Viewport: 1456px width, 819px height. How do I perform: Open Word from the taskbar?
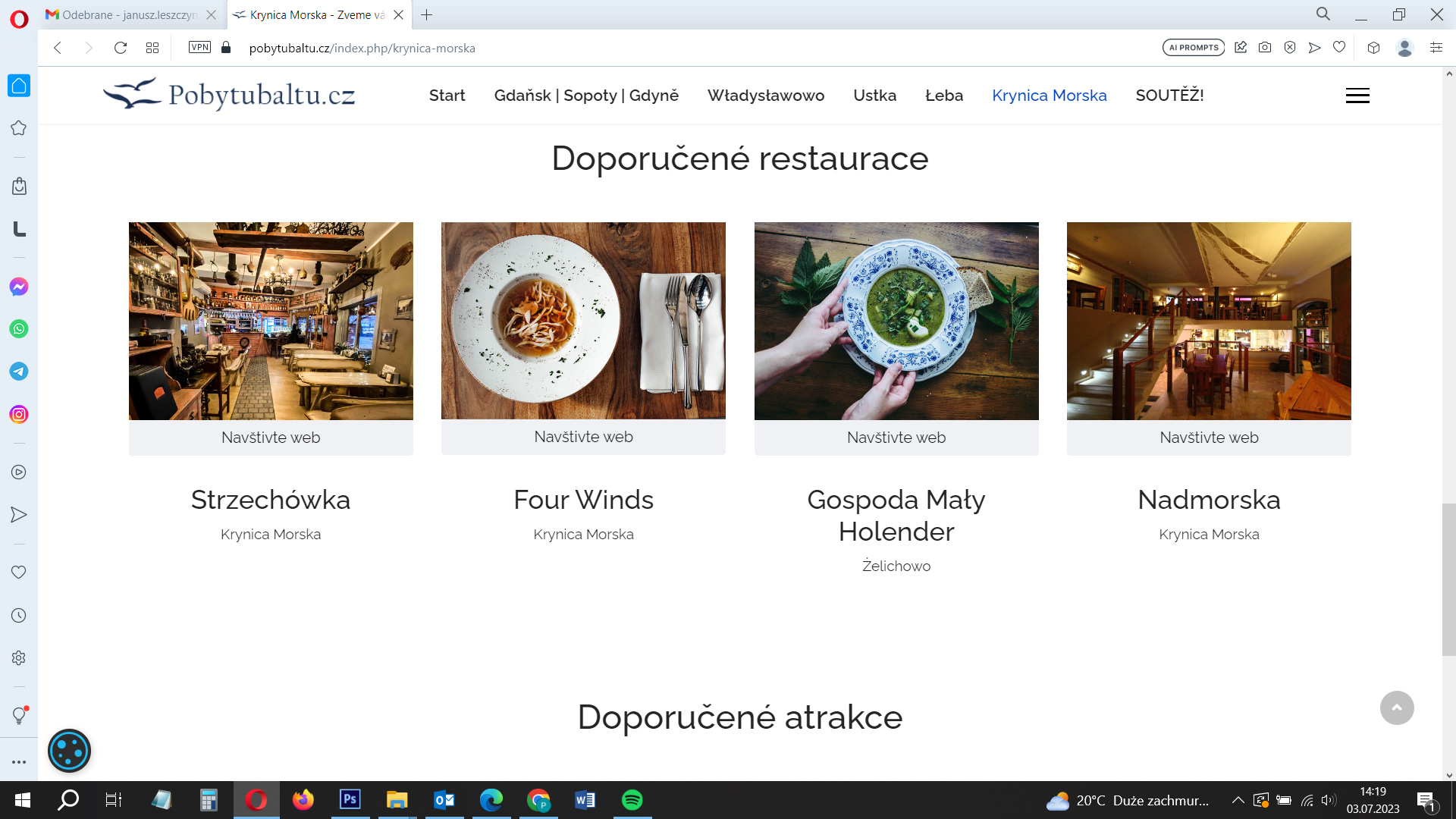[585, 799]
